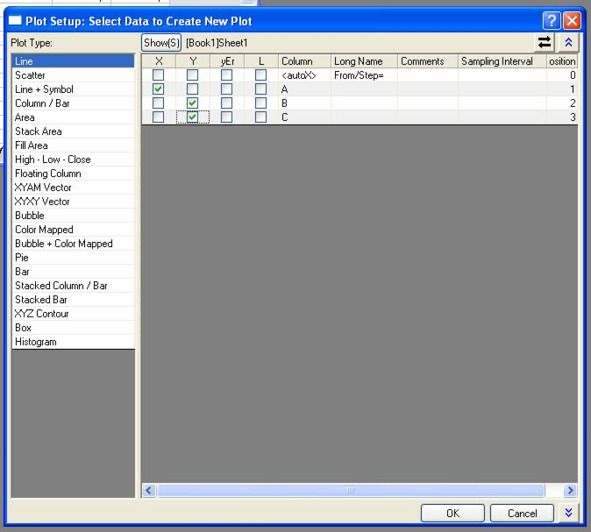591x532 pixels.
Task: Click the horizontal scrollbar right arrow
Action: (x=570, y=490)
